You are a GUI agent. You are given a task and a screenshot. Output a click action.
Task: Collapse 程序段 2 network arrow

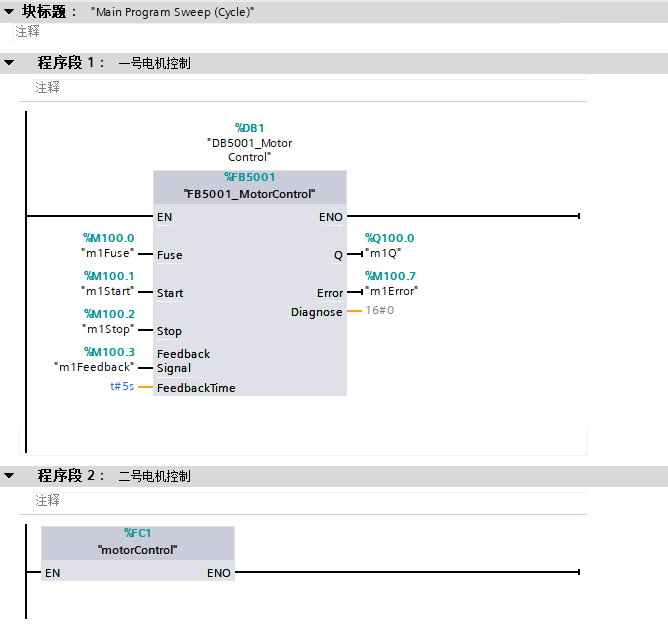(x=9, y=476)
